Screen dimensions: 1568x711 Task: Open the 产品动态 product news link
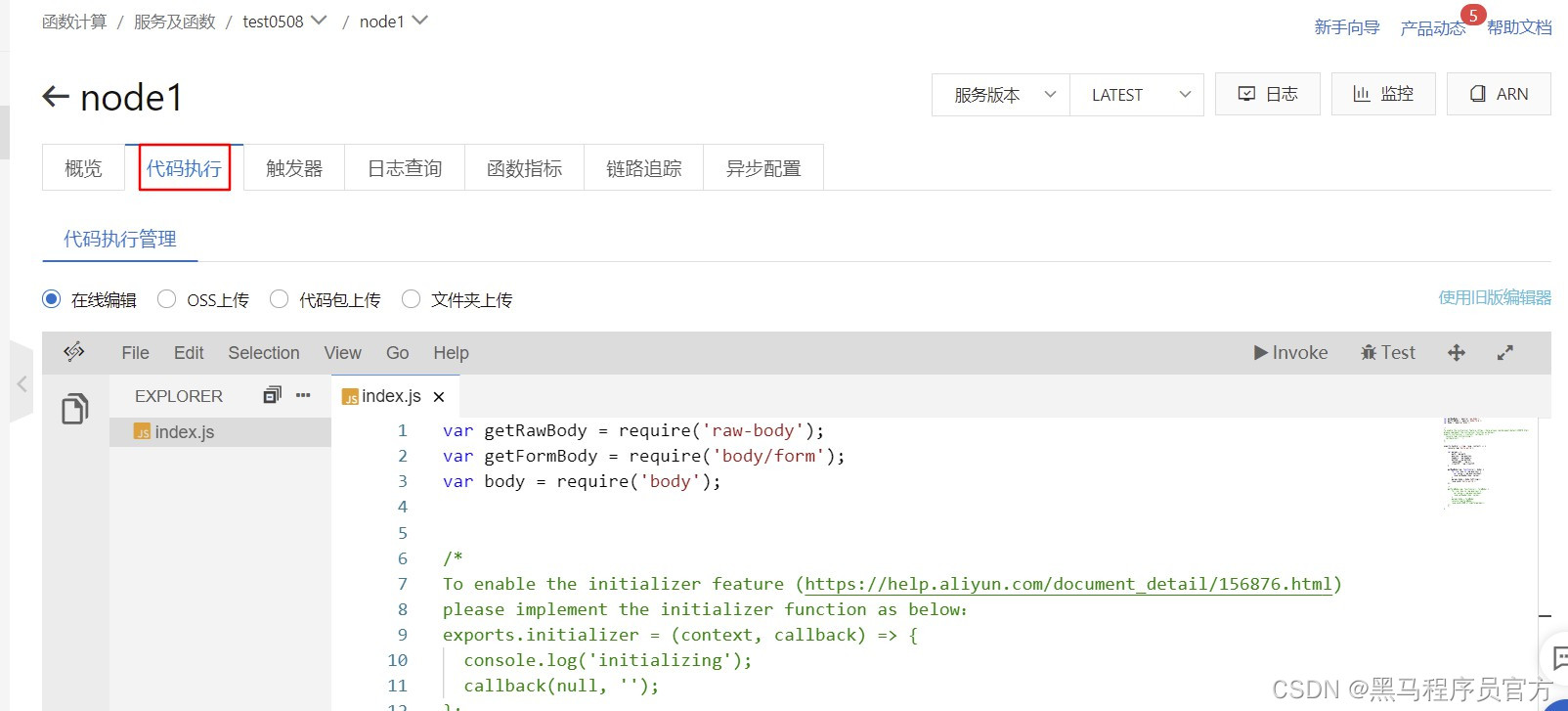point(1433,28)
